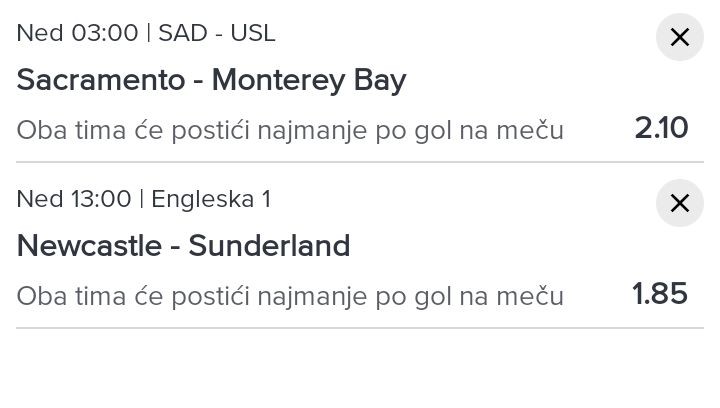The image size is (720, 408).
Task: Click the divider line below the Newcastle selection
Action: 360,328
